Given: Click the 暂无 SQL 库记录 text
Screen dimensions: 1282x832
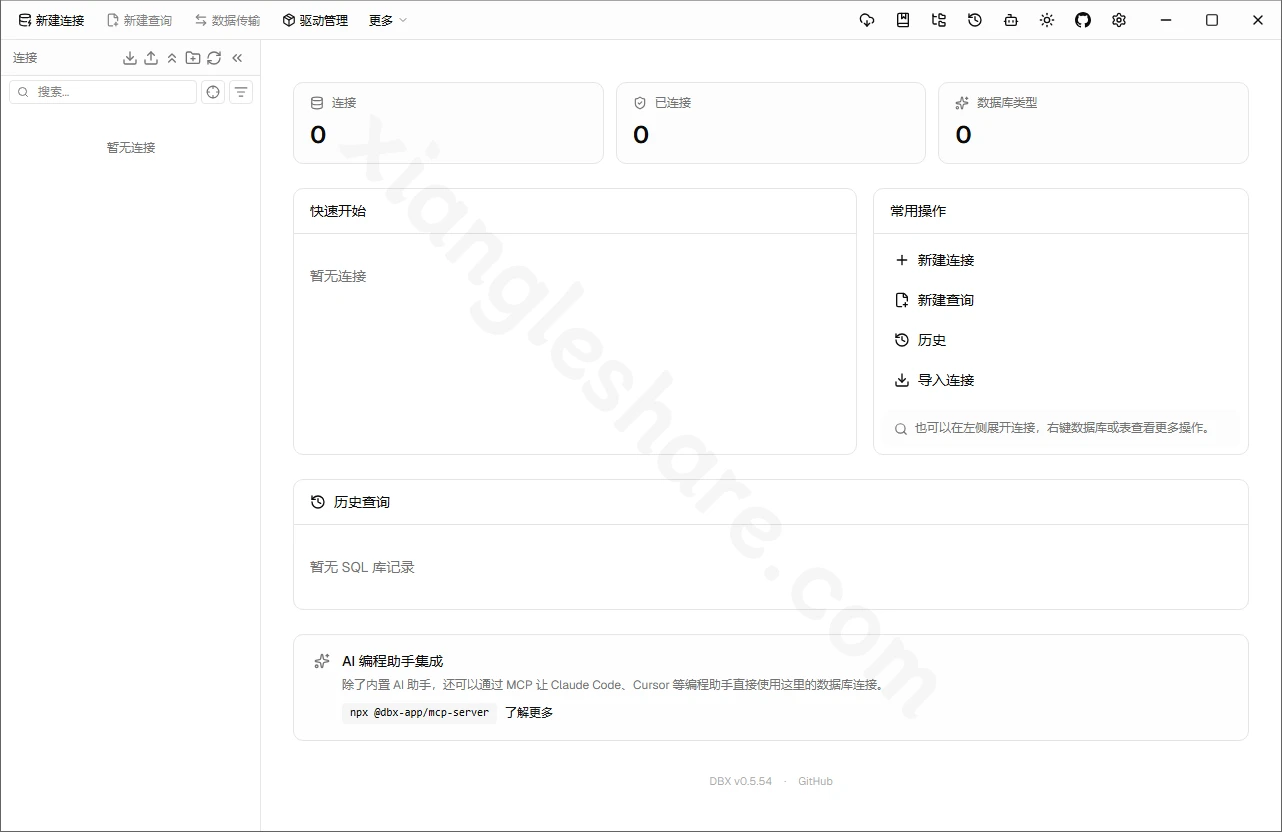Looking at the screenshot, I should 362,567.
